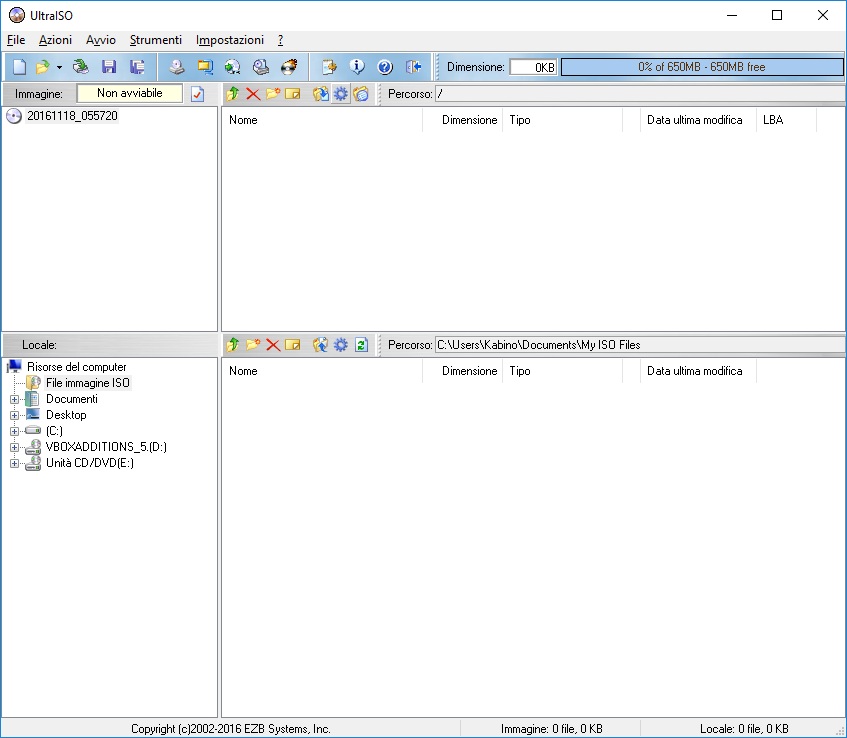Image resolution: width=847 pixels, height=738 pixels.
Task: Click the gear icon in local toolbar
Action: pyautogui.click(x=340, y=345)
